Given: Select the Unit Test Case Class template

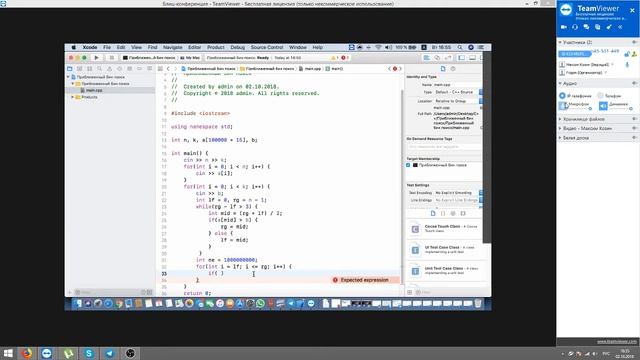Looking at the screenshot, I should [447, 271].
